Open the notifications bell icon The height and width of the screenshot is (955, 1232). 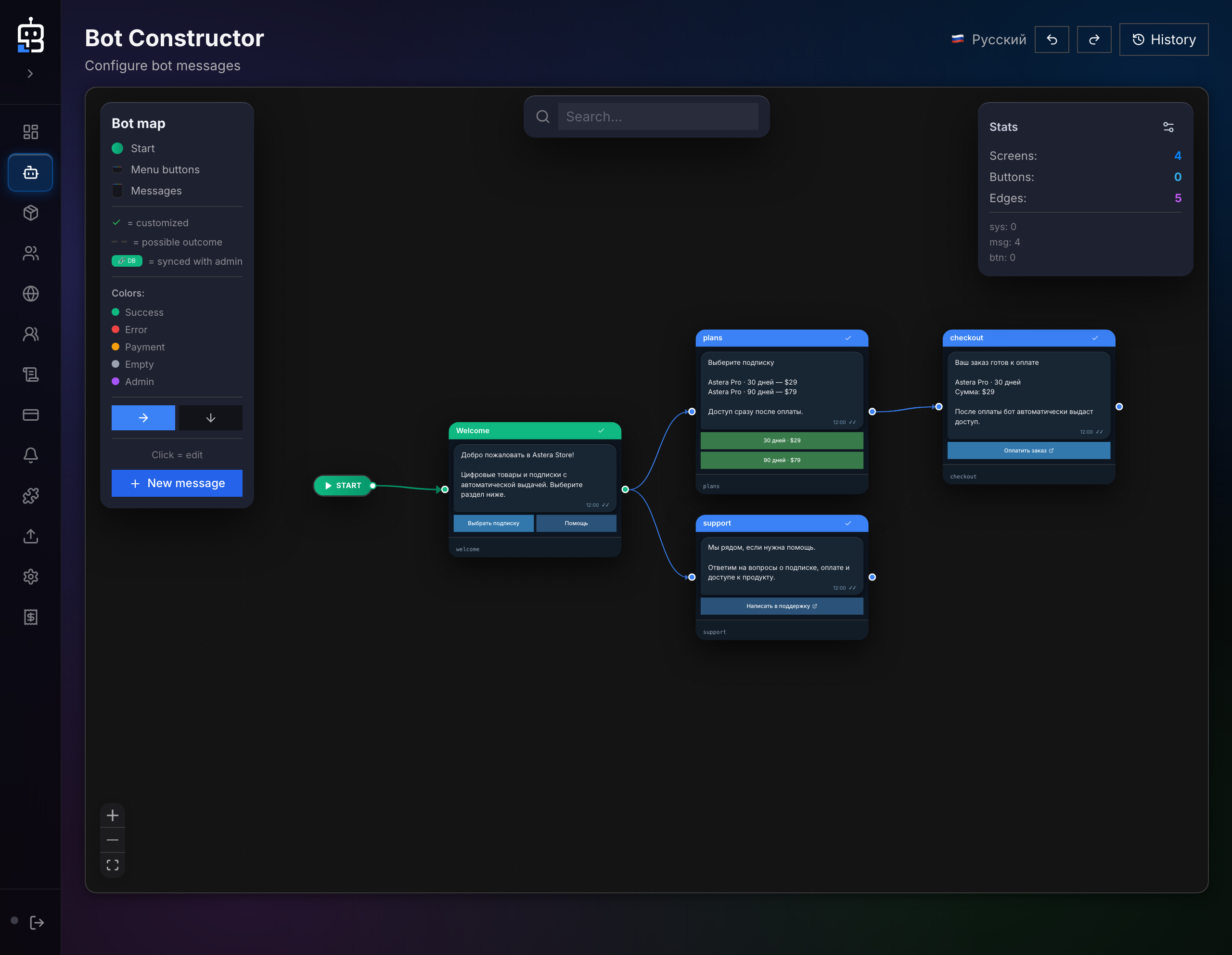pyautogui.click(x=30, y=455)
